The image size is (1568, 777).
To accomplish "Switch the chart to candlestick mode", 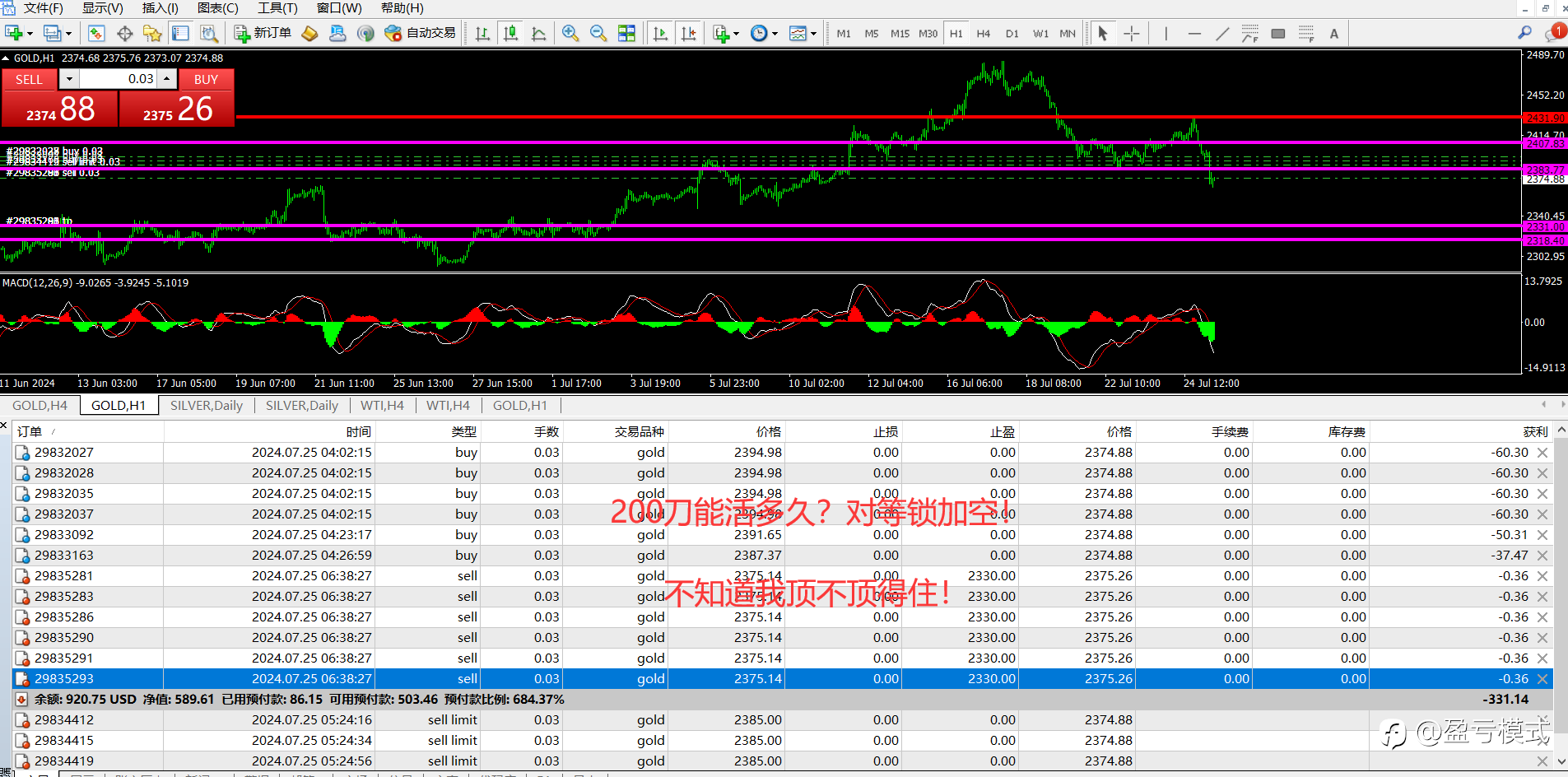I will [510, 34].
